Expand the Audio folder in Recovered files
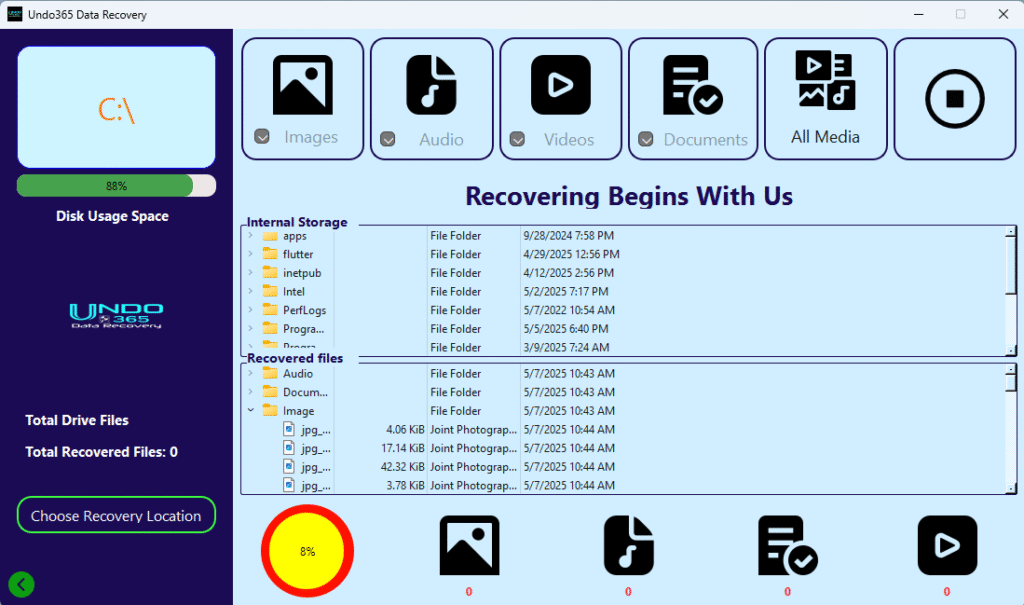1024x605 pixels. [250, 374]
